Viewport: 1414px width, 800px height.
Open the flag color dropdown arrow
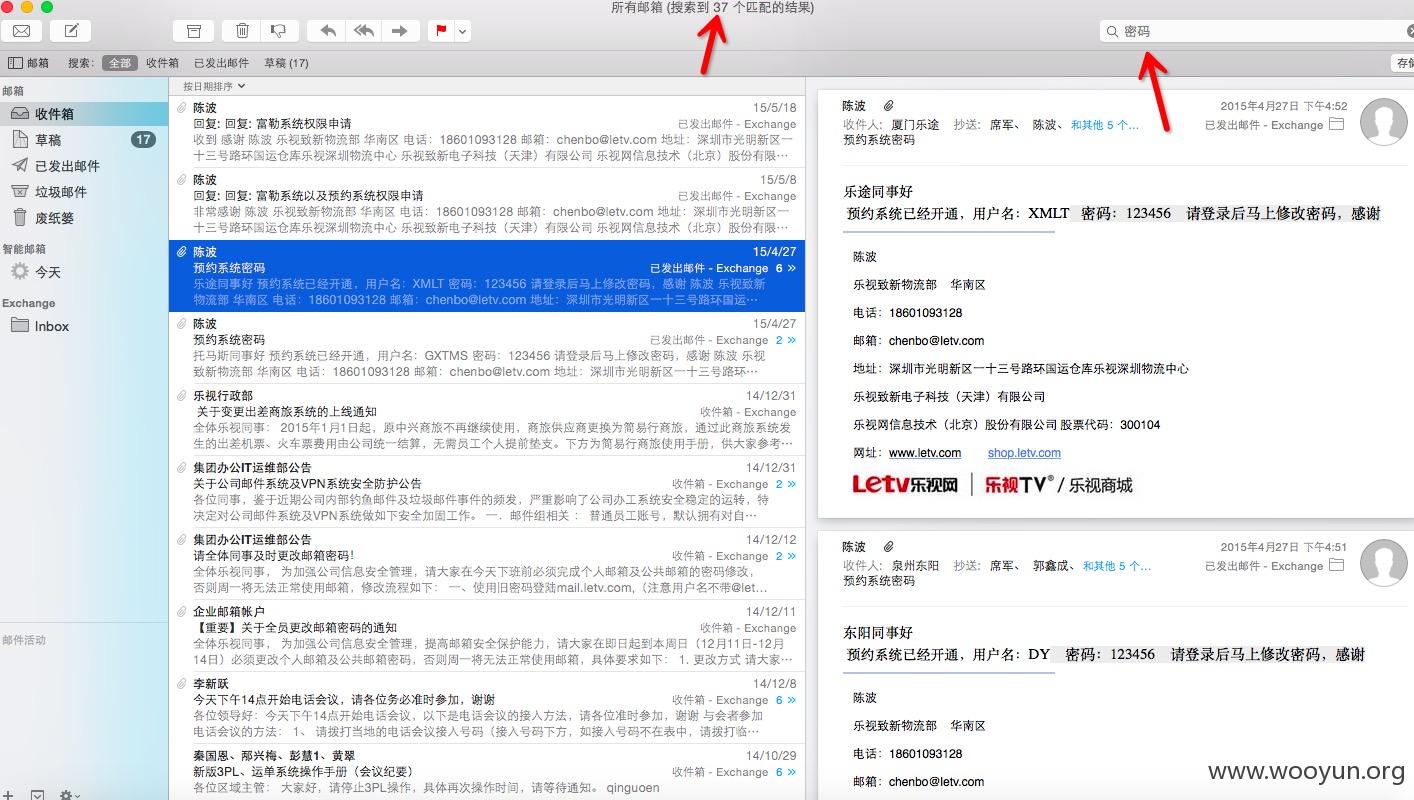tap(462, 31)
